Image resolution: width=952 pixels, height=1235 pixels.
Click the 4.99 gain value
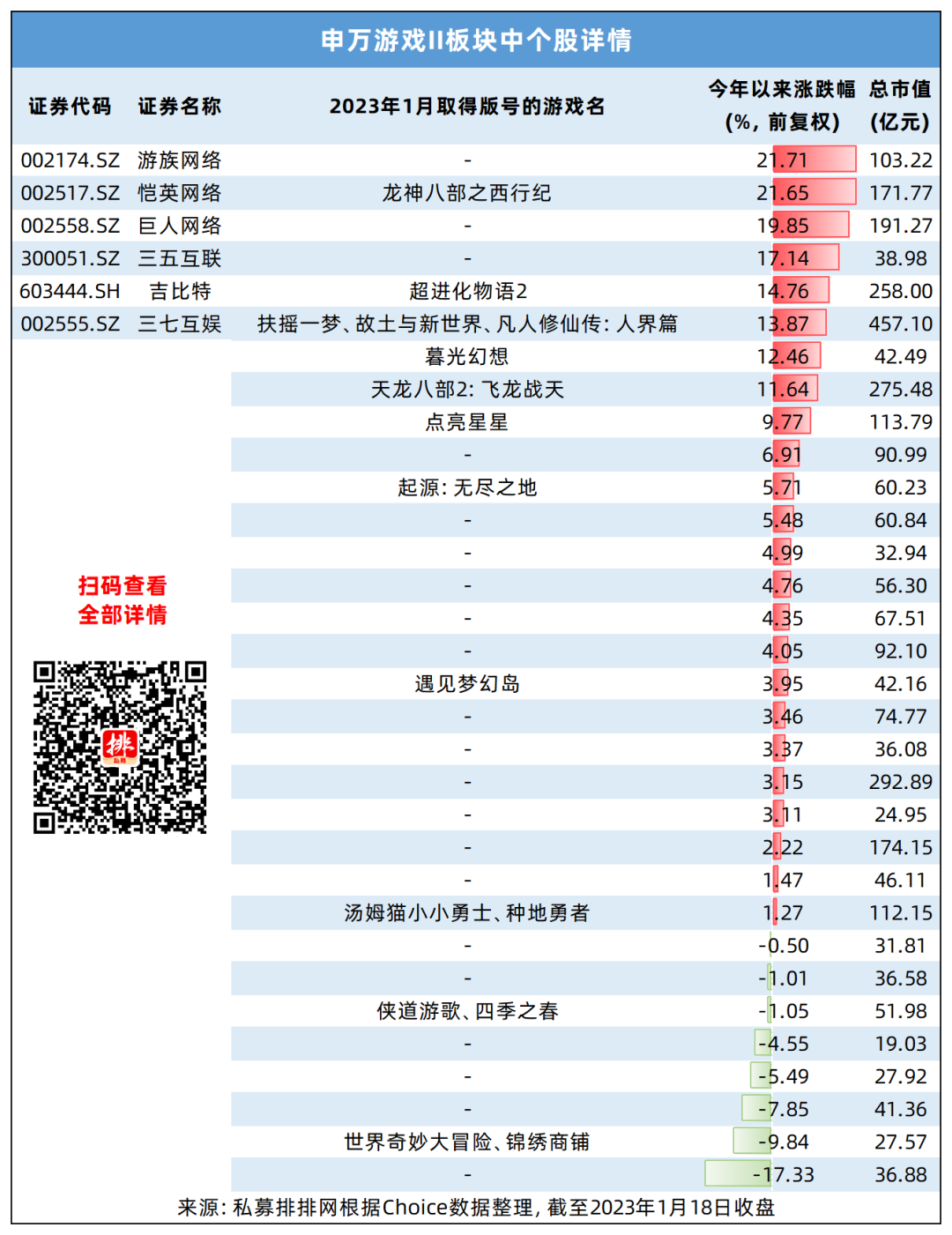(783, 553)
